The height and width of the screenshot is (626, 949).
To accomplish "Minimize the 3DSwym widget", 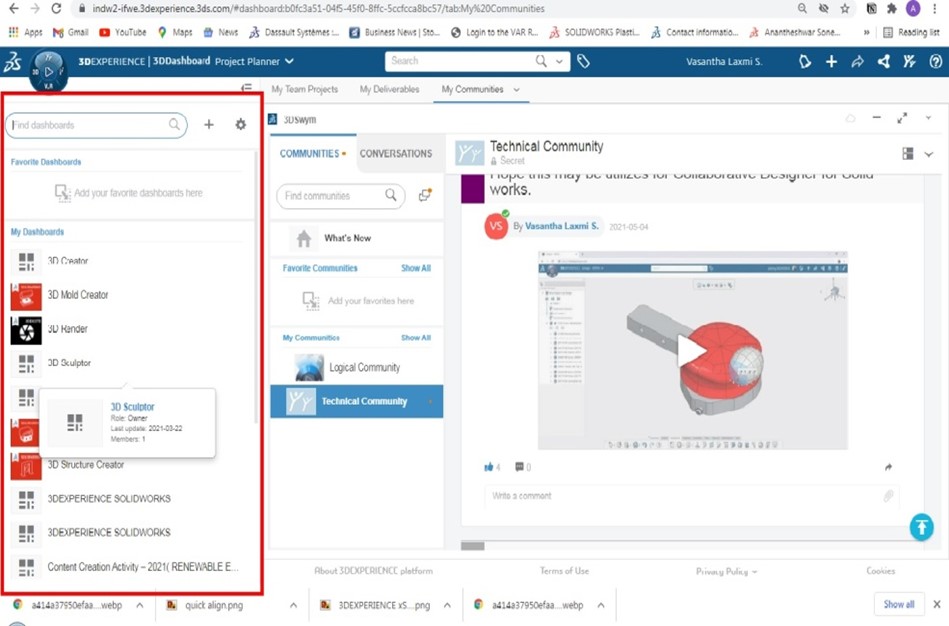I will (876, 117).
